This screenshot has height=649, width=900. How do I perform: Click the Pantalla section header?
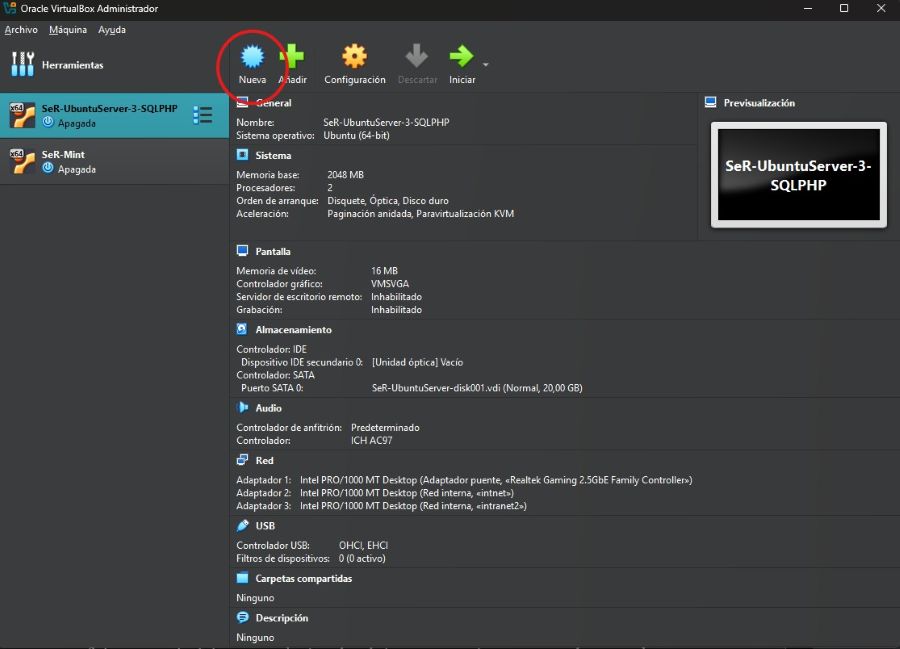pyautogui.click(x=273, y=251)
